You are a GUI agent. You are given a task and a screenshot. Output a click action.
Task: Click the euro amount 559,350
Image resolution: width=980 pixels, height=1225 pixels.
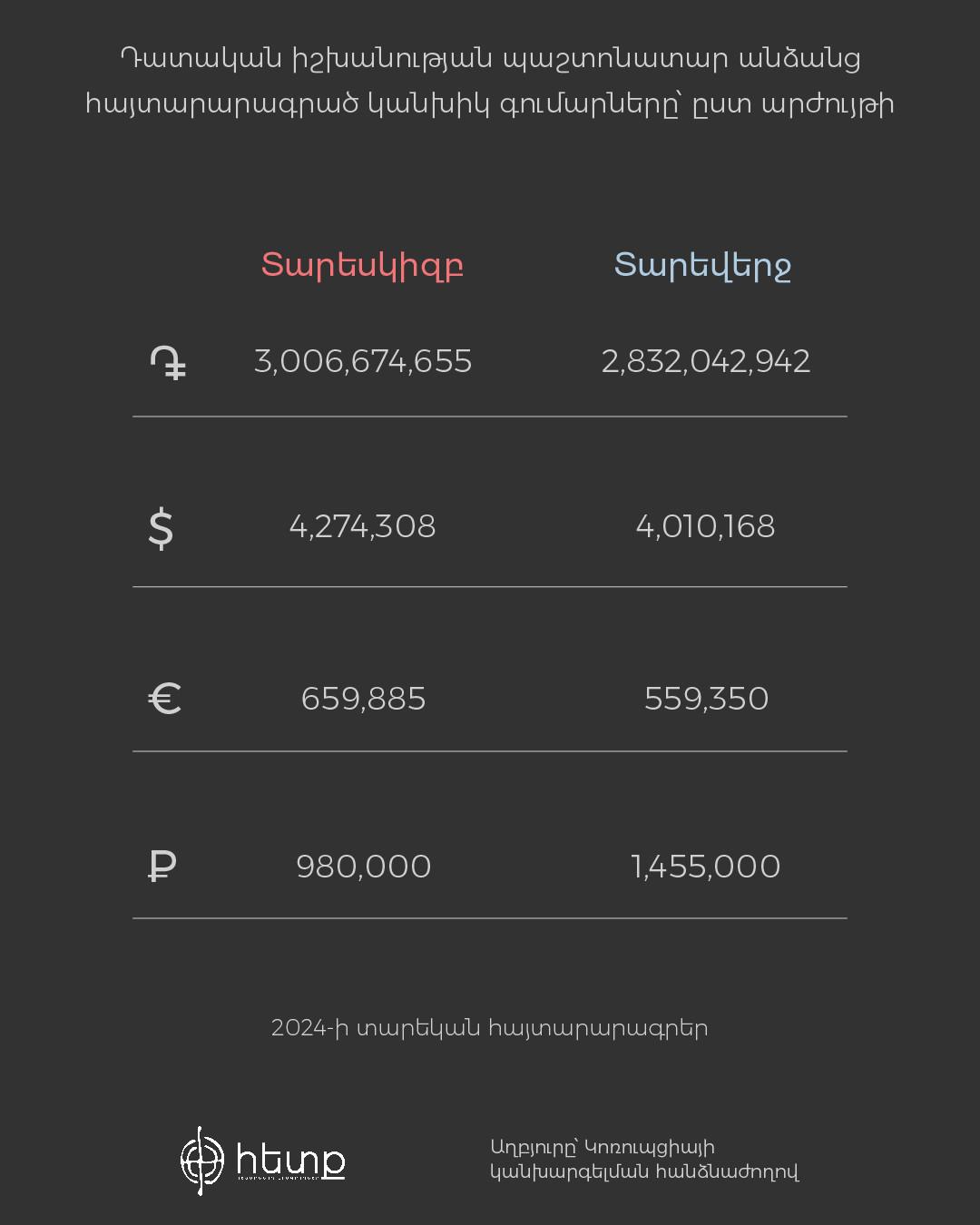coord(706,699)
